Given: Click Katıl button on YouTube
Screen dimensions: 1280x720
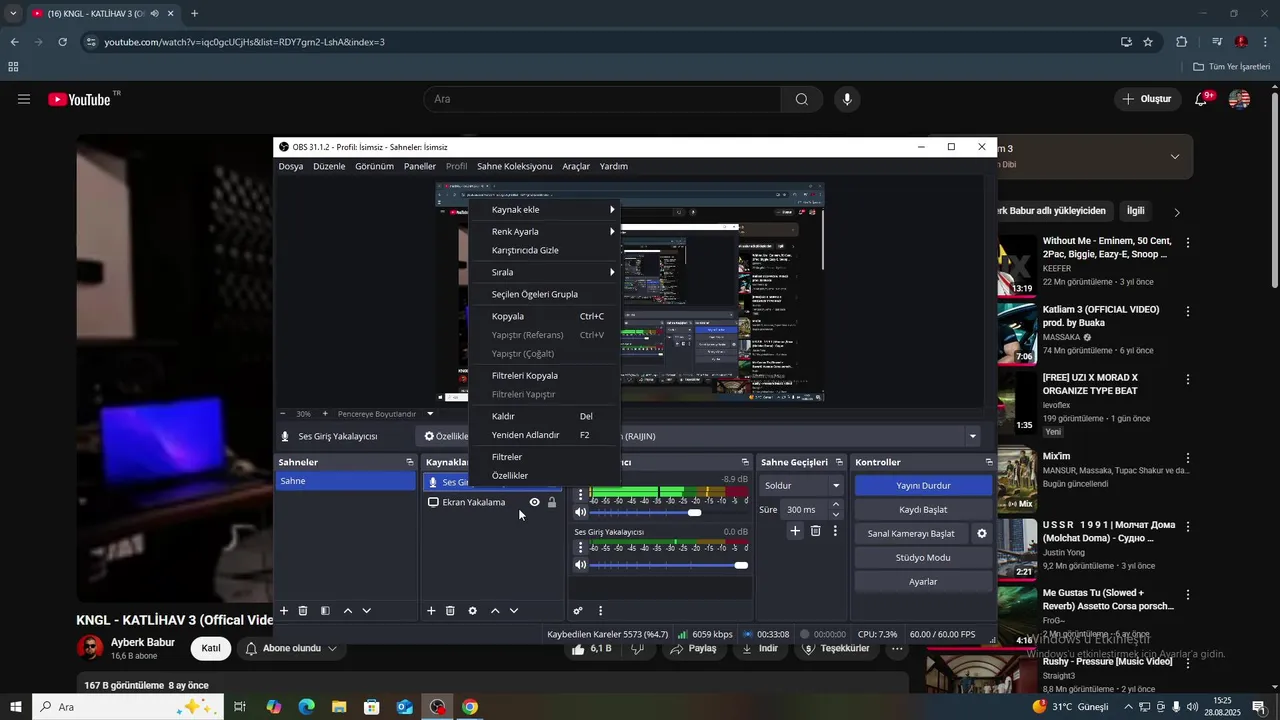Looking at the screenshot, I should coord(211,648).
